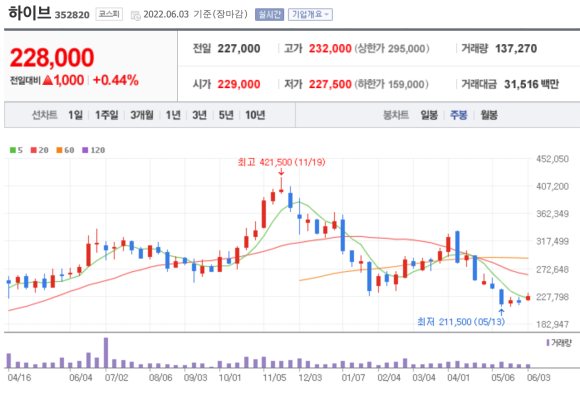
Task: Click the calendar clock icon beside the date
Action: tap(135, 15)
